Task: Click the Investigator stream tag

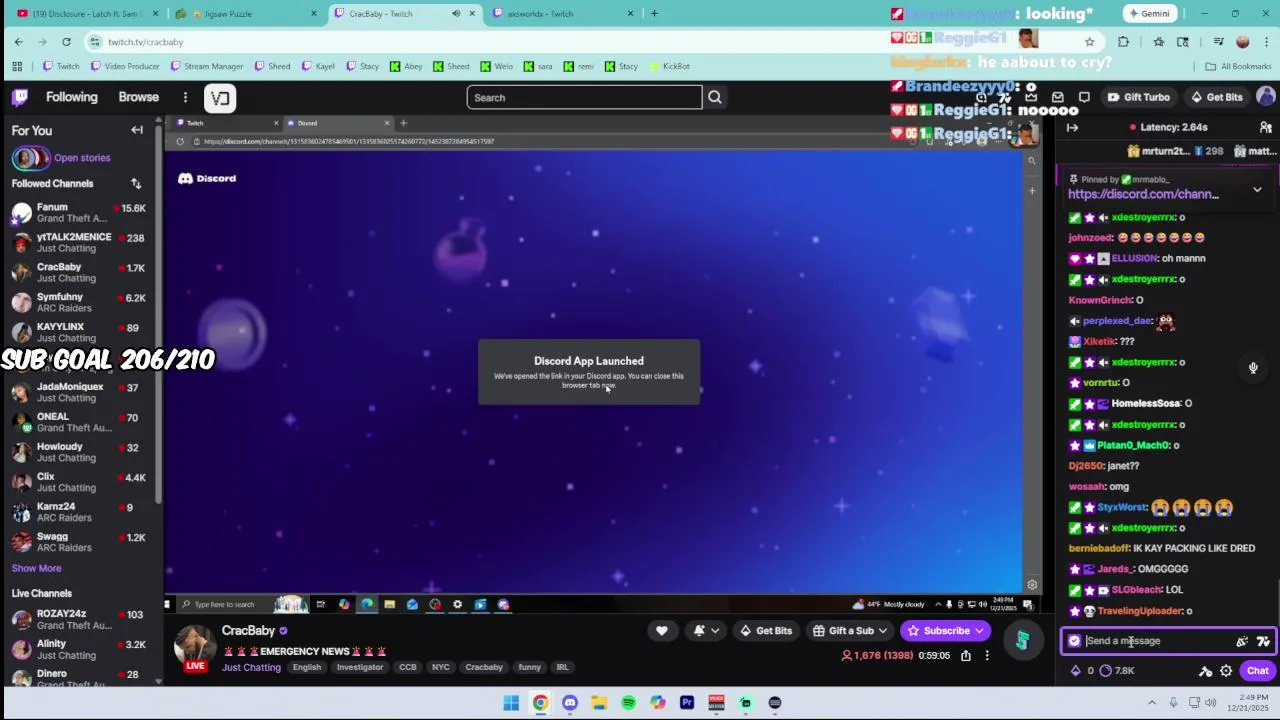Action: 360,667
